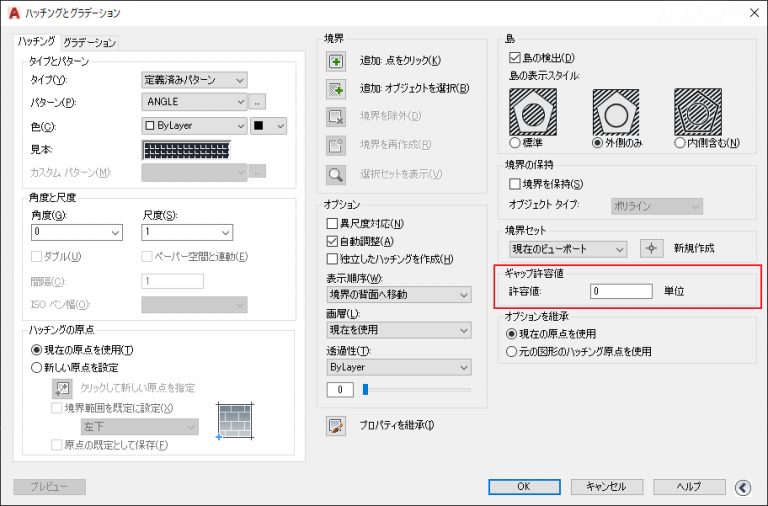Open the Angle (角度) combo box
768x506 pixels.
(x=76, y=232)
